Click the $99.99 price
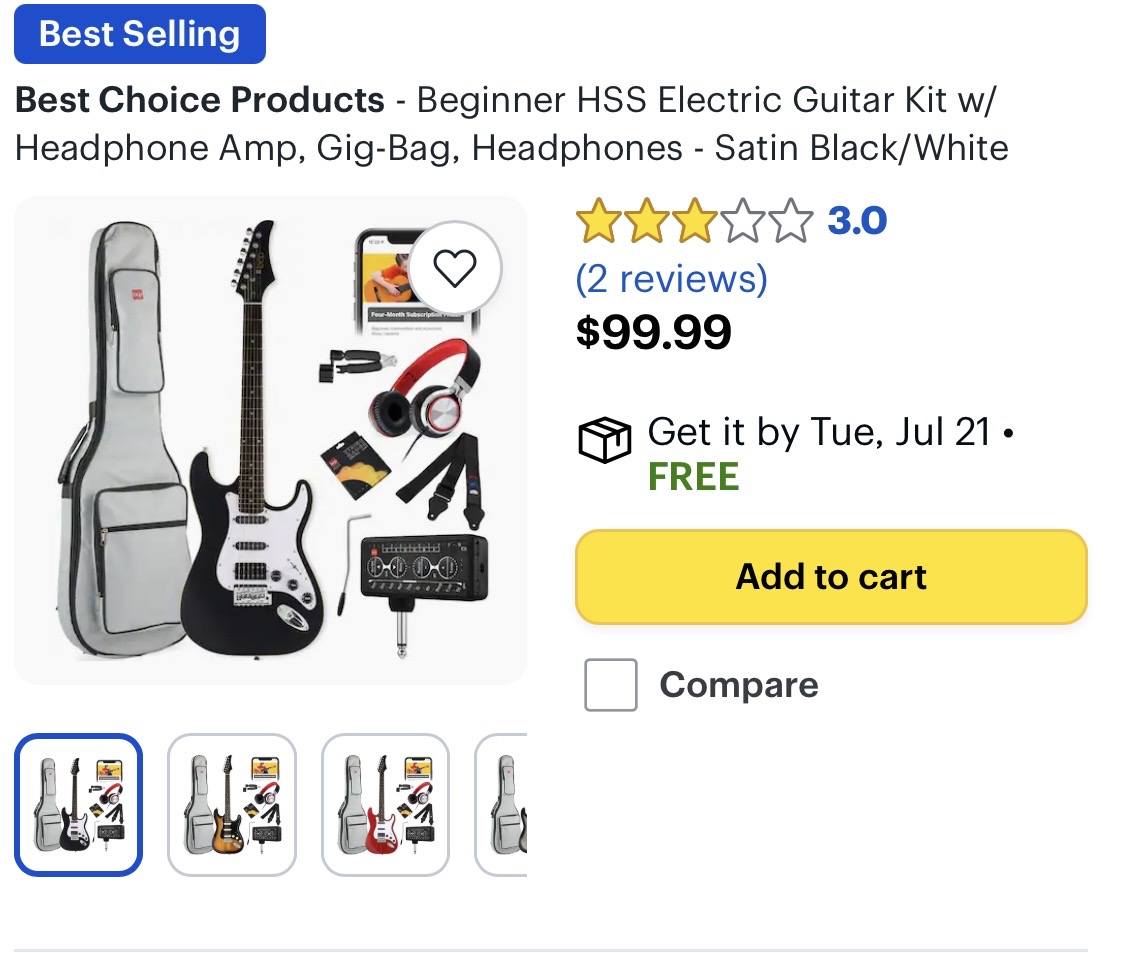The height and width of the screenshot is (953, 1135). click(654, 332)
